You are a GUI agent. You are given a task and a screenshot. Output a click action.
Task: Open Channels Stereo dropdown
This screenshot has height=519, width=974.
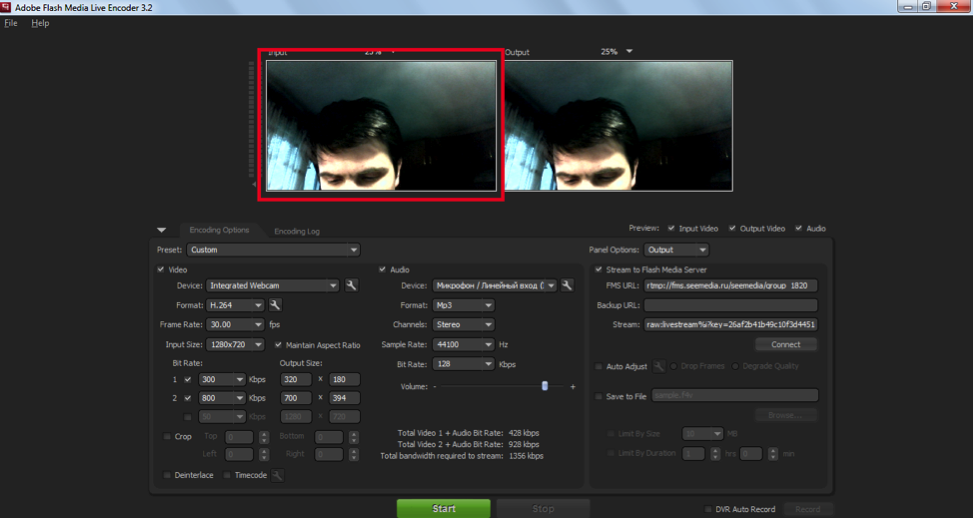(x=463, y=324)
